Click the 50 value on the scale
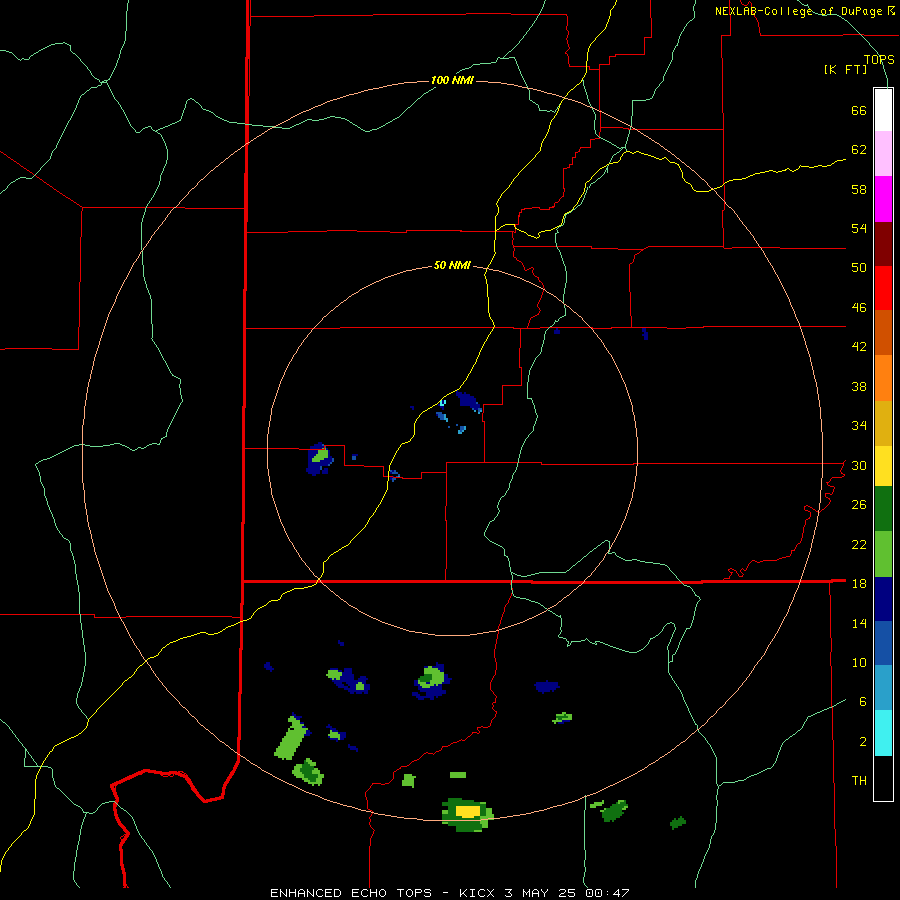The image size is (900, 900). pos(859,267)
